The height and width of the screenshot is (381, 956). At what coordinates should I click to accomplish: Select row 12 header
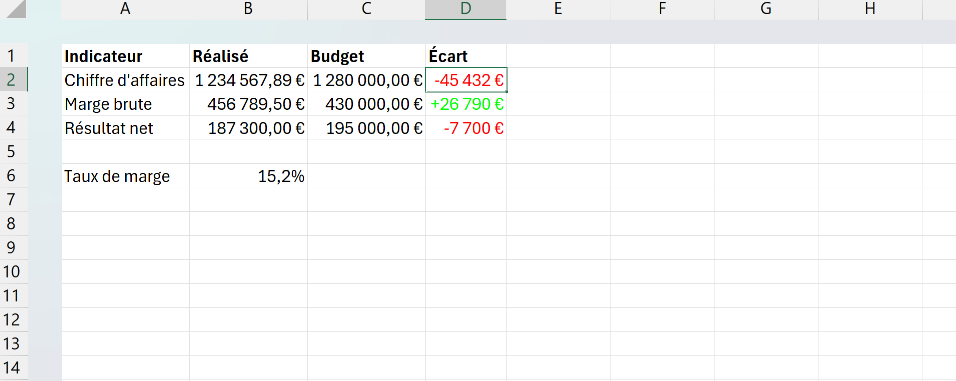(13, 319)
